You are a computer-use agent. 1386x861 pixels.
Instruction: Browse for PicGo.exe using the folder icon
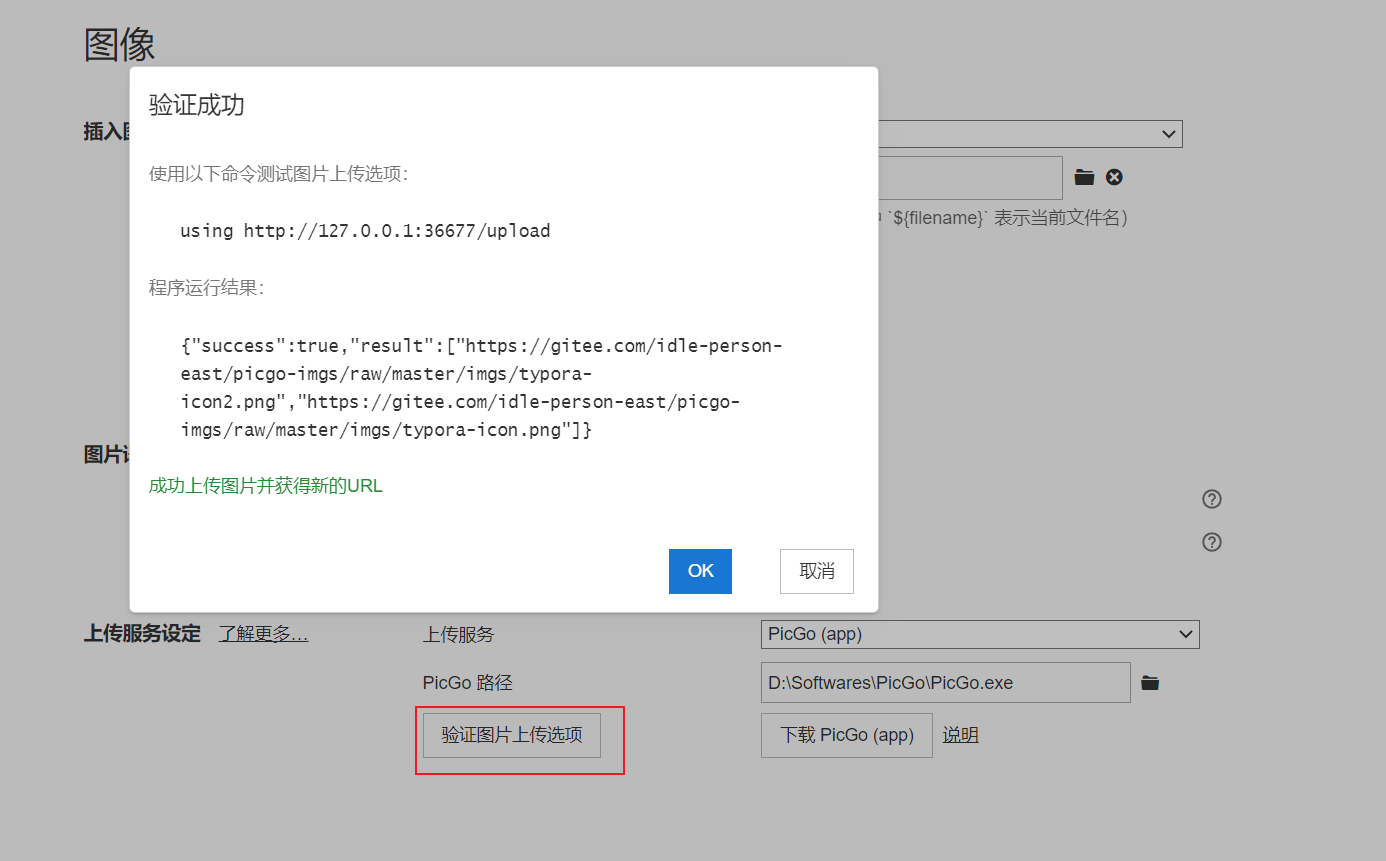1149,682
